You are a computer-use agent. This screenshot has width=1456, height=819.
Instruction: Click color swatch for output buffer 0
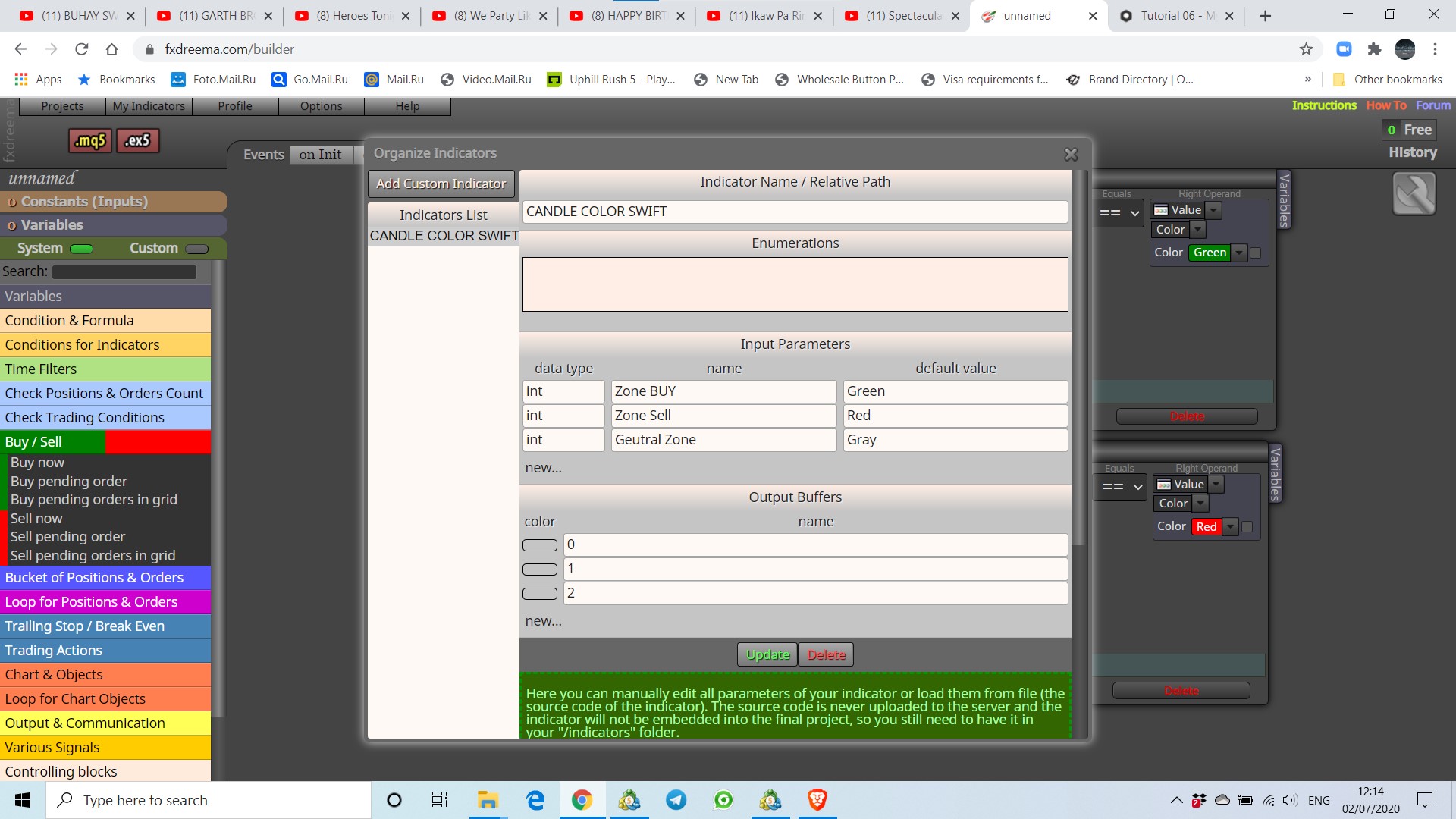pos(540,545)
